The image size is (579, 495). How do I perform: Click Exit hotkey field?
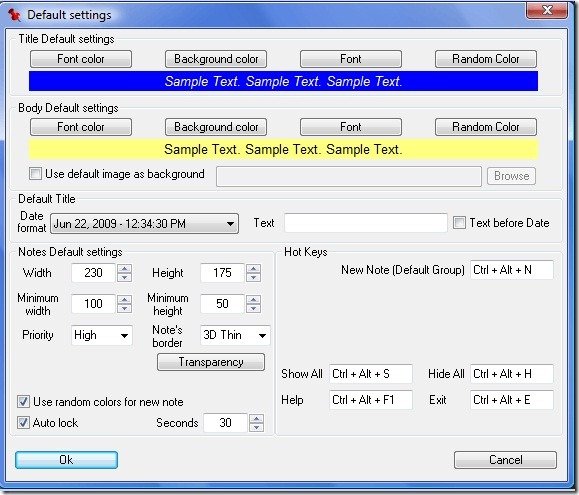click(512, 400)
